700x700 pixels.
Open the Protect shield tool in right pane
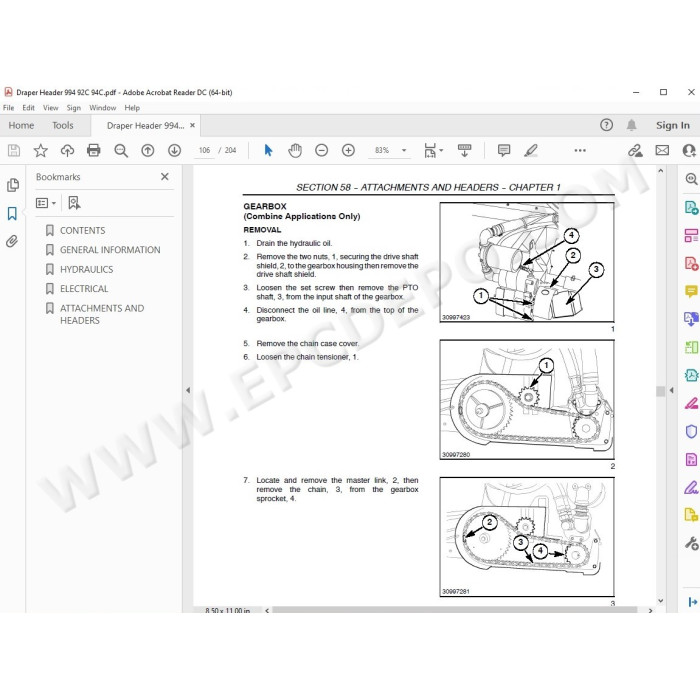(x=691, y=431)
